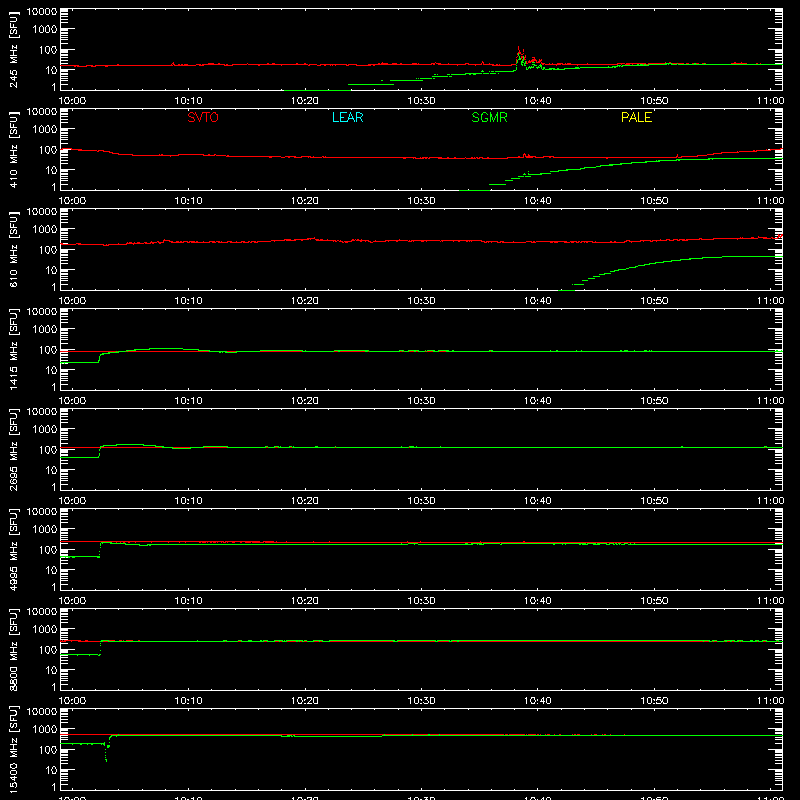Click the cyan LEAR legend label
The height and width of the screenshot is (800, 800).
(347, 117)
